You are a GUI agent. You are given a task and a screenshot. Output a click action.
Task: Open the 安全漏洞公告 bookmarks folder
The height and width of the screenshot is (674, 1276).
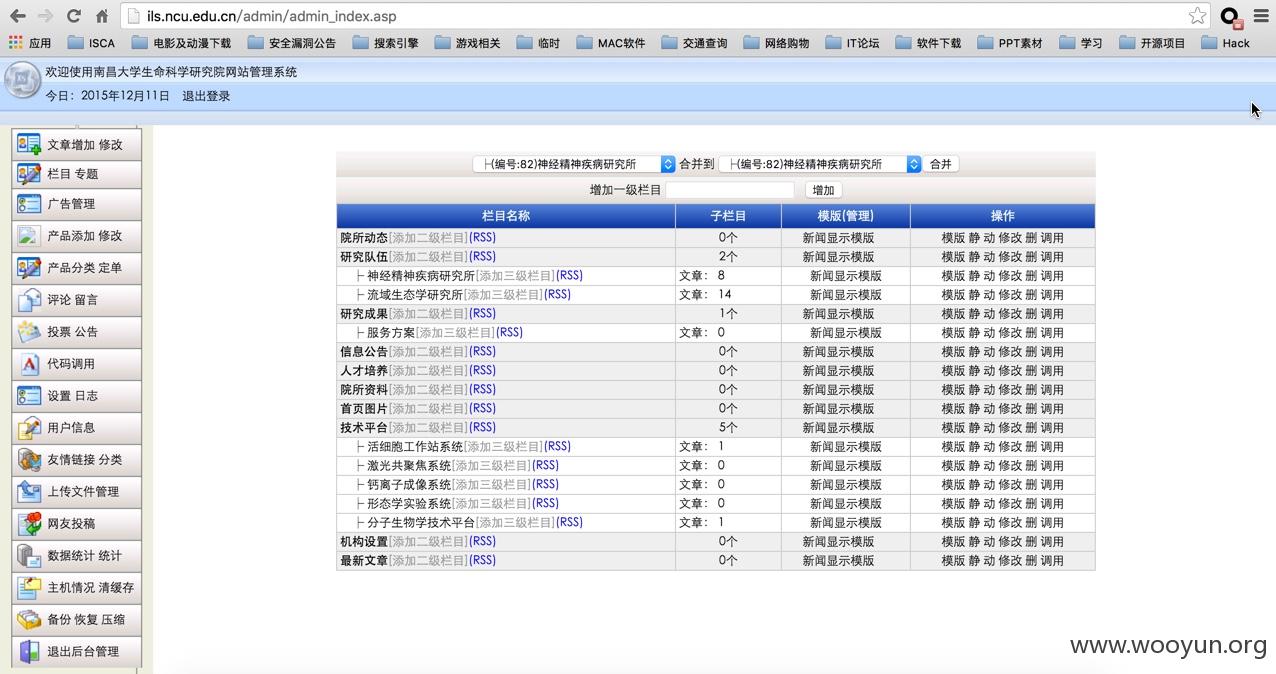click(292, 43)
